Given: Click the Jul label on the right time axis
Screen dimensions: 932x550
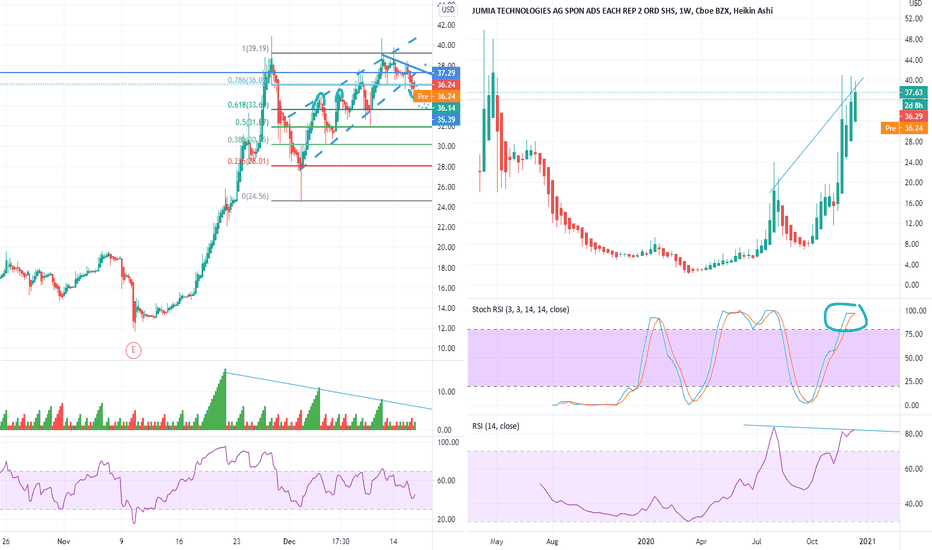Looking at the screenshot, I should coord(757,541).
